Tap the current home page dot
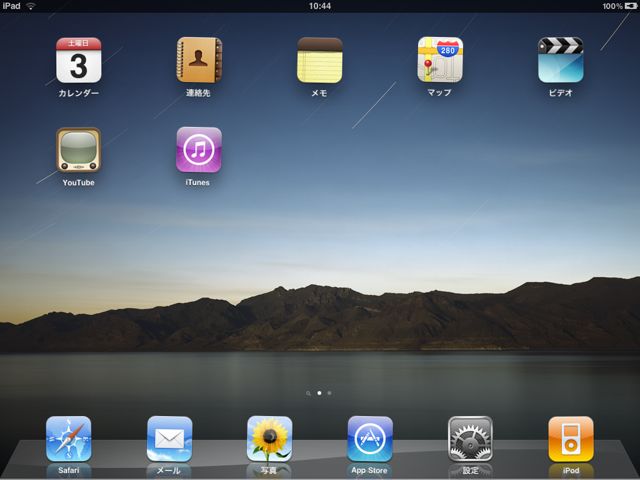640x480 pixels. (319, 393)
